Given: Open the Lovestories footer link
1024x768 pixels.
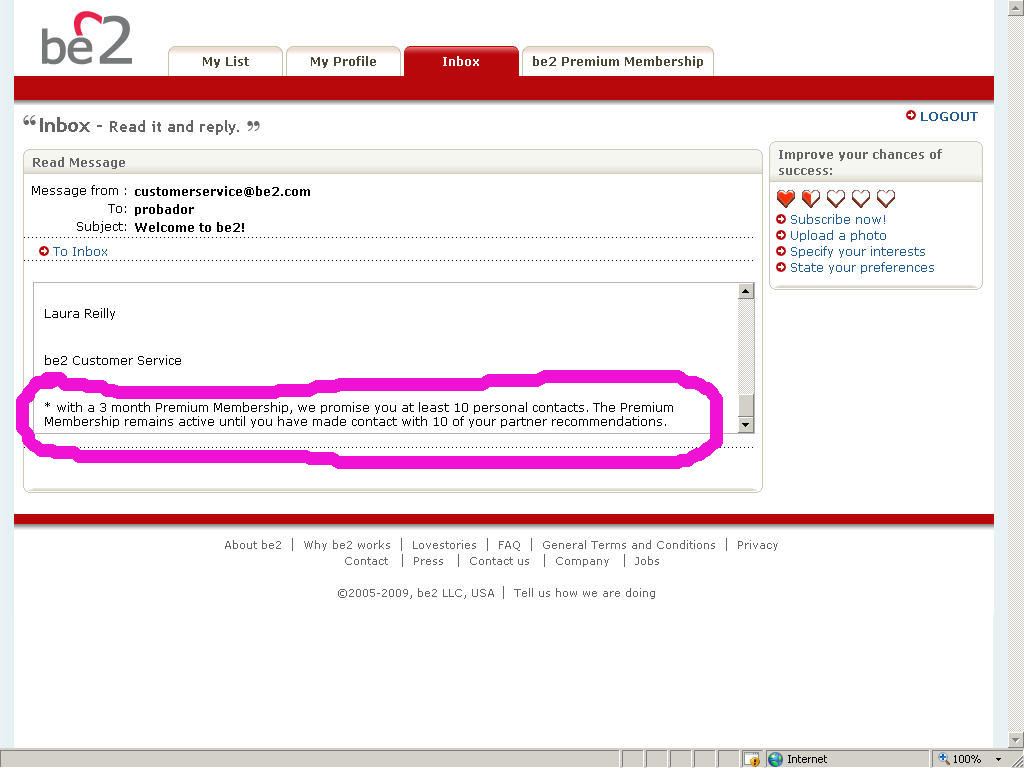Looking at the screenshot, I should 444,545.
